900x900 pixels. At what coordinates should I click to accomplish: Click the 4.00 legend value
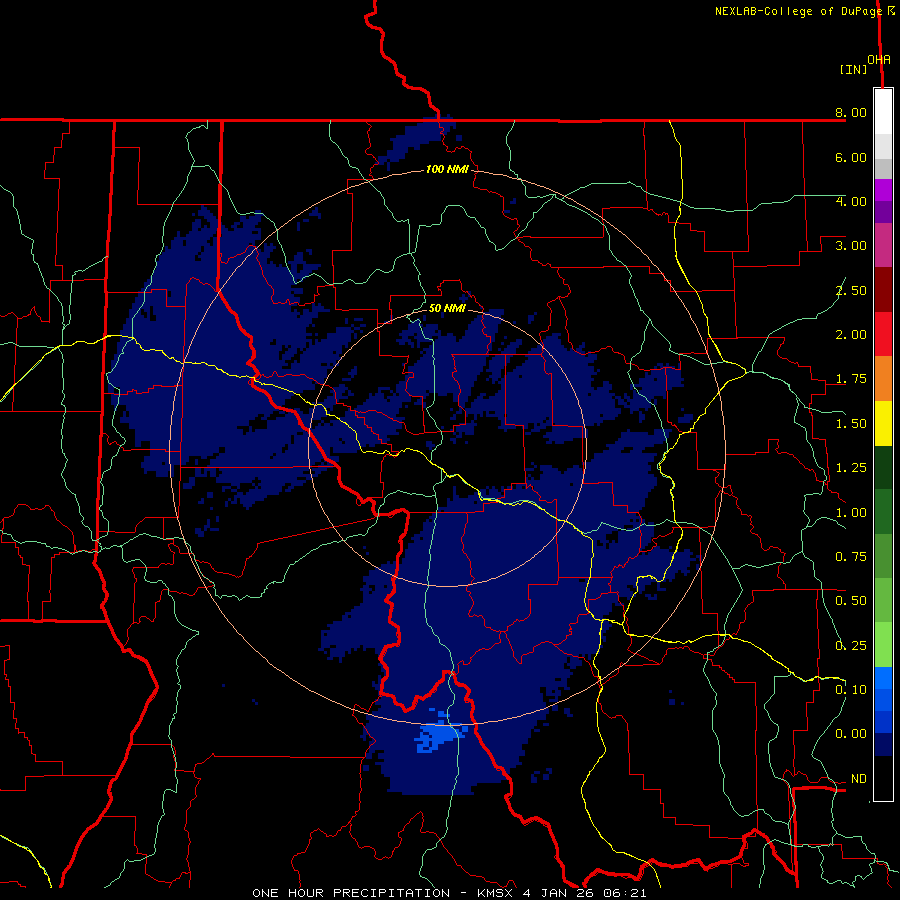851,201
